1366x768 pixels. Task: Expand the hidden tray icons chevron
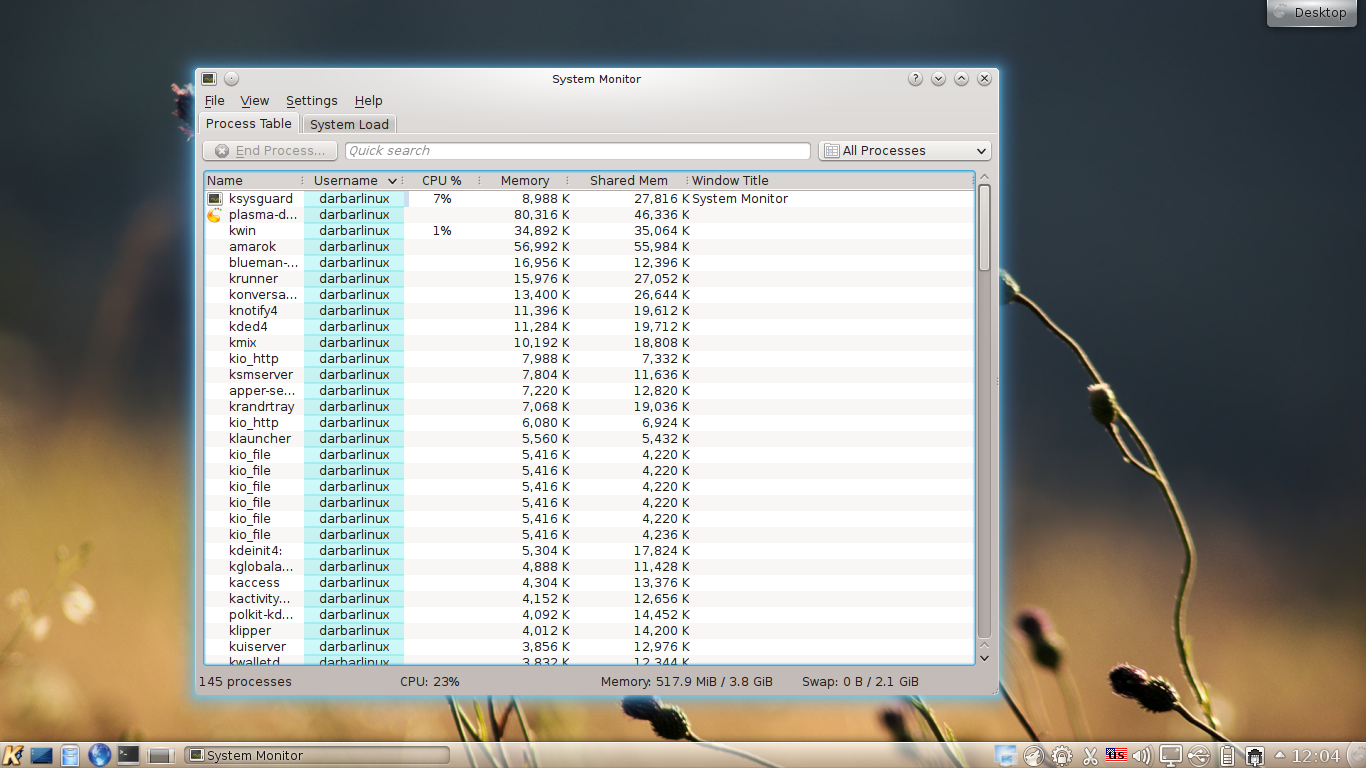1280,755
